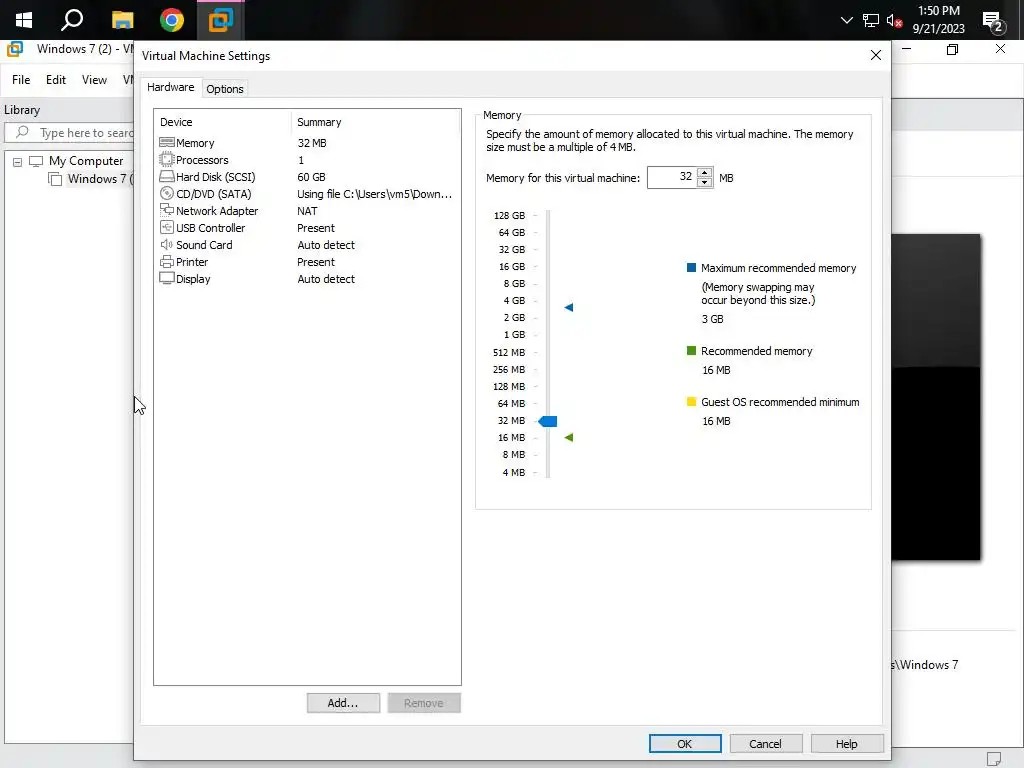Show hidden tray icons chevron
The height and width of the screenshot is (768, 1024).
click(x=846, y=20)
